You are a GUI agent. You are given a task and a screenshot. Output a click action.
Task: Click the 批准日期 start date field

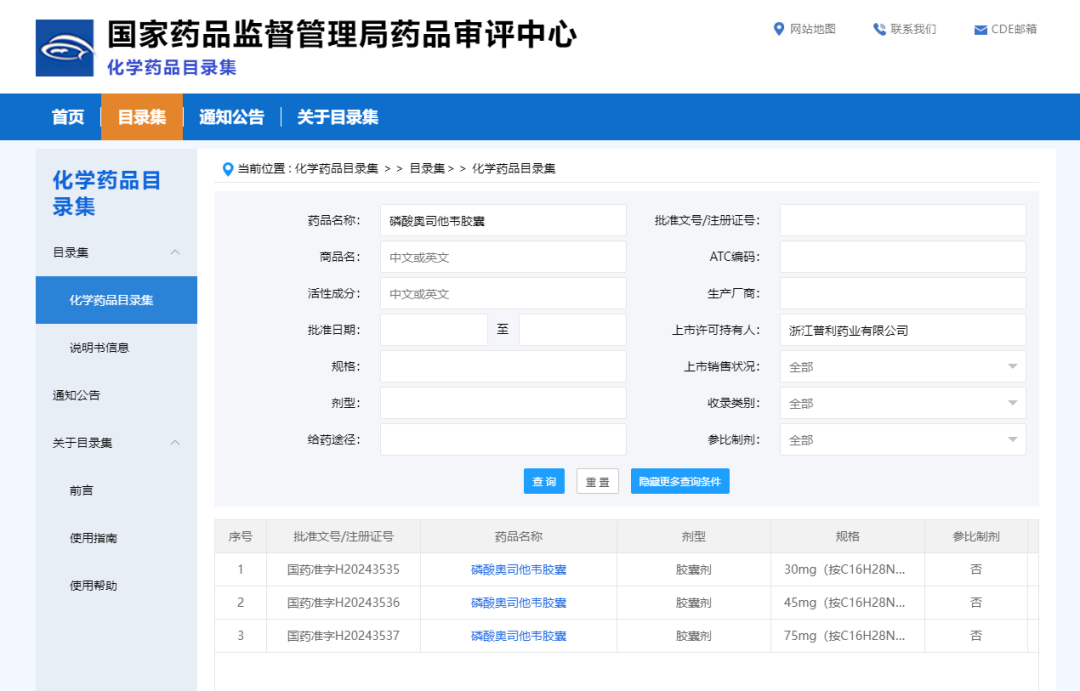(433, 330)
